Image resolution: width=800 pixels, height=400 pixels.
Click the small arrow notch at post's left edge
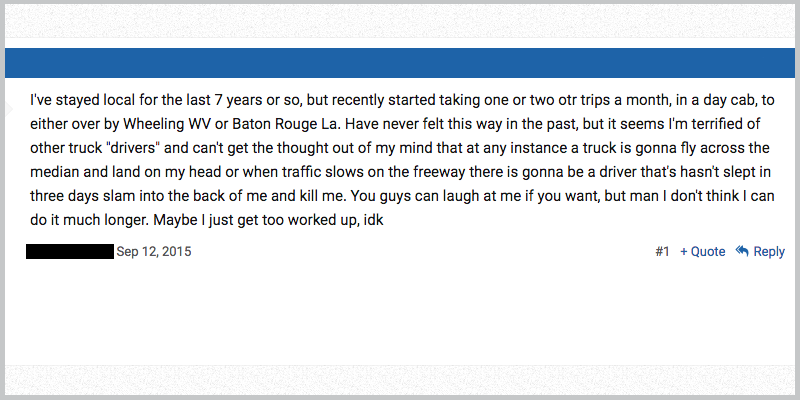9,108
